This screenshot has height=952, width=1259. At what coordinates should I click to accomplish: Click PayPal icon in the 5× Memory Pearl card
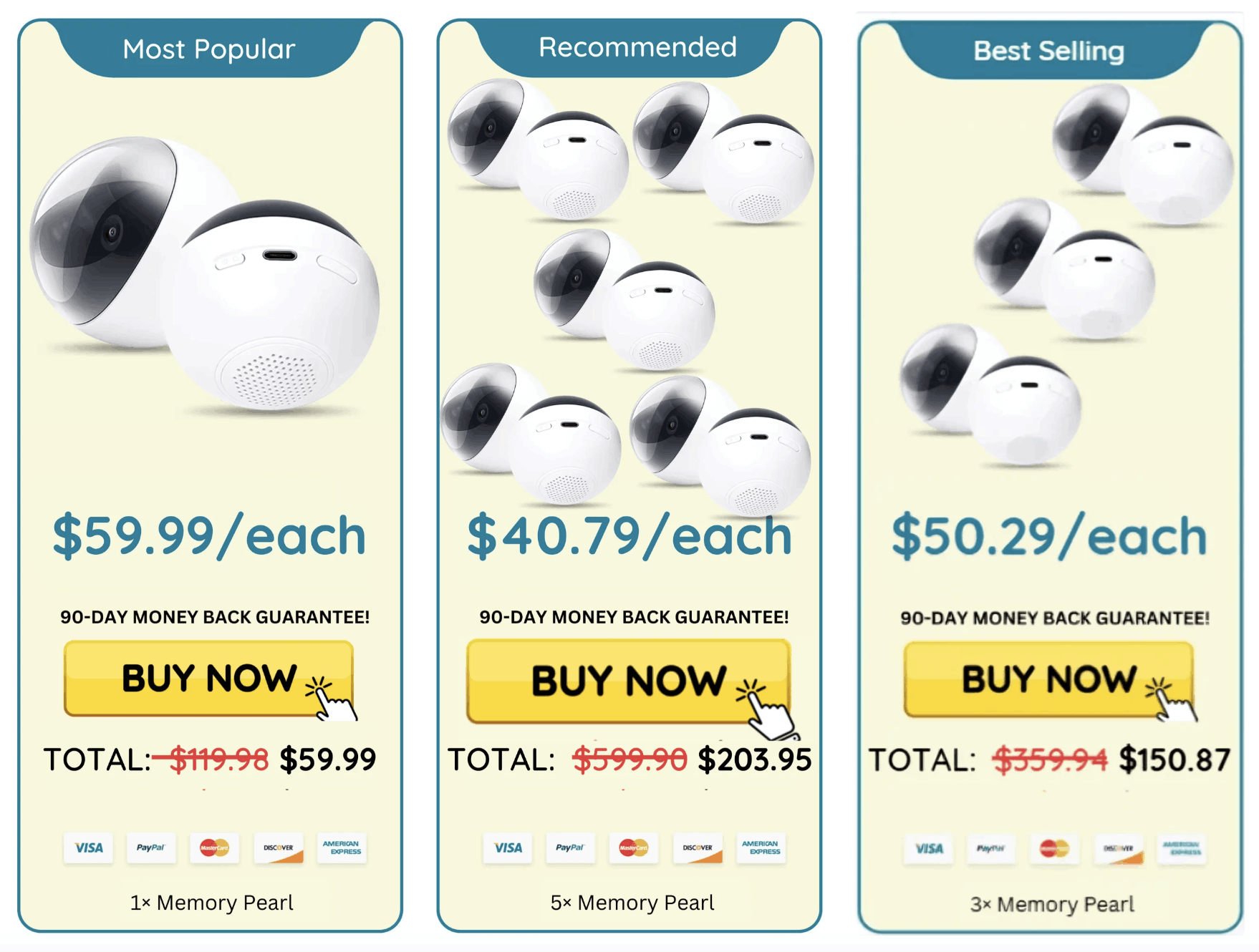point(570,848)
